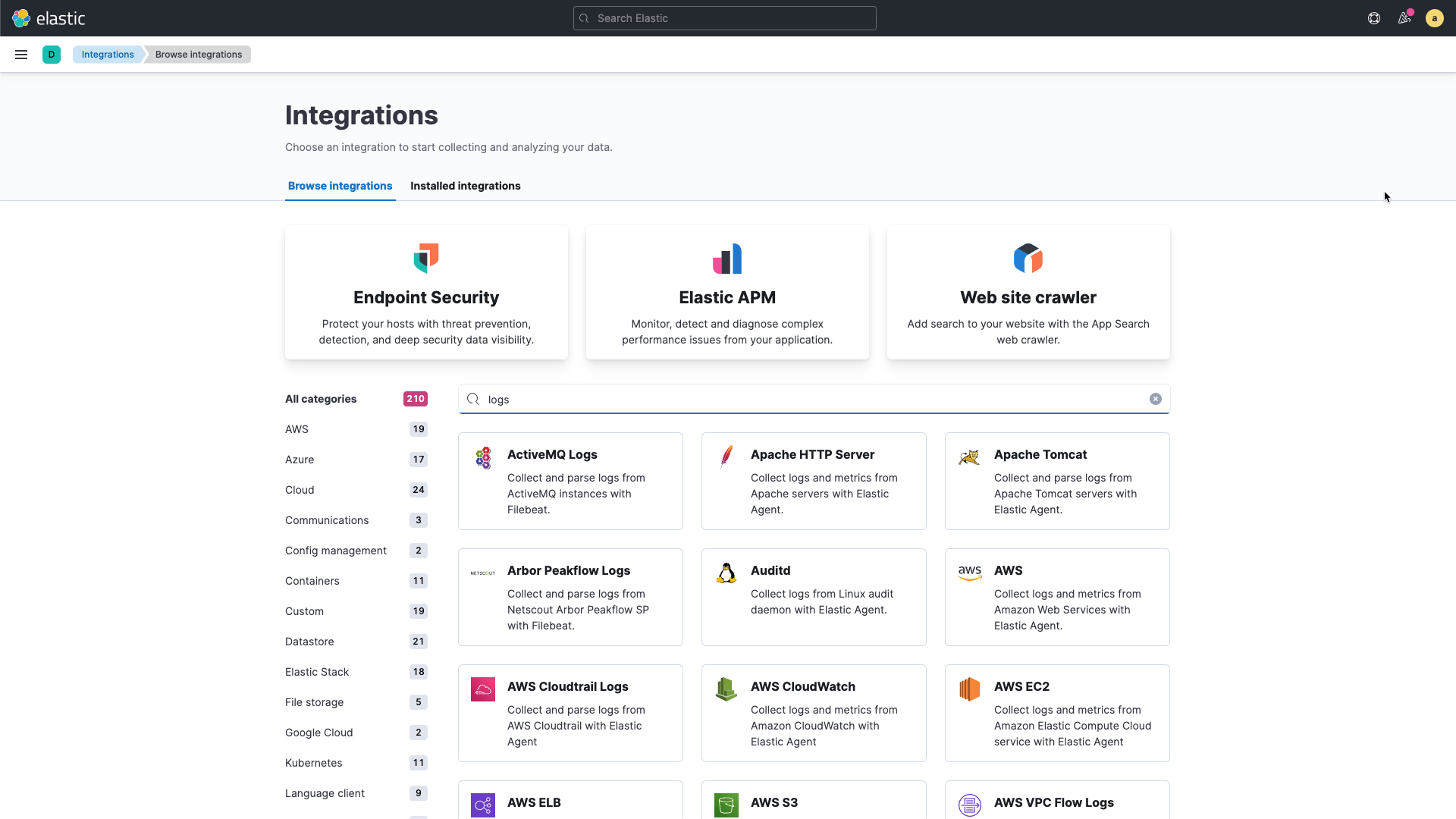The height and width of the screenshot is (819, 1456).
Task: Open Apache HTTP Server integration title
Action: pyautogui.click(x=812, y=454)
